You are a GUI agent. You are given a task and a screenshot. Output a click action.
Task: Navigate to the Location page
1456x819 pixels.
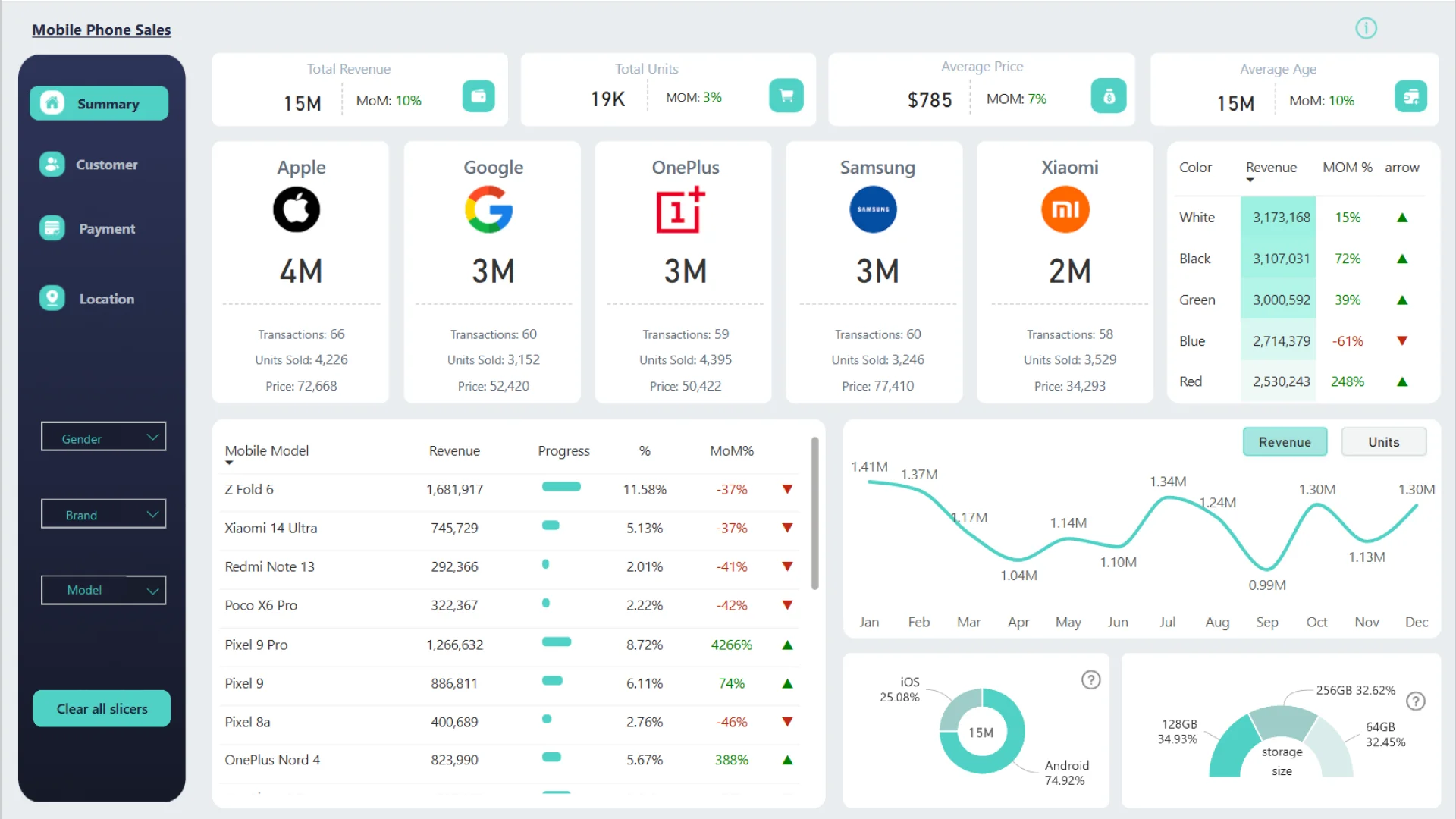(x=106, y=299)
